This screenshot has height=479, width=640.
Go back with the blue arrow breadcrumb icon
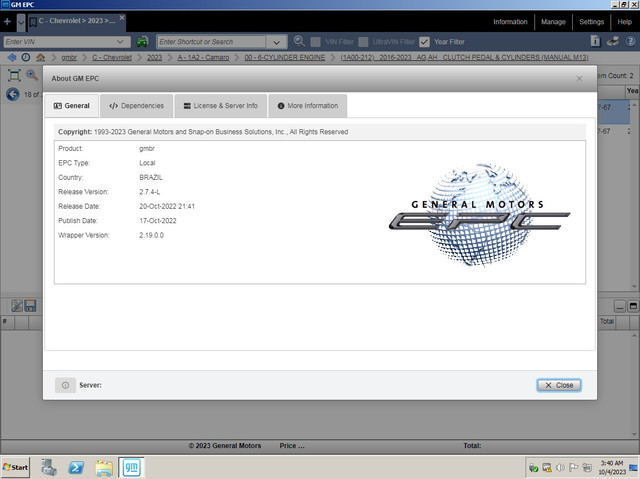coord(12,58)
